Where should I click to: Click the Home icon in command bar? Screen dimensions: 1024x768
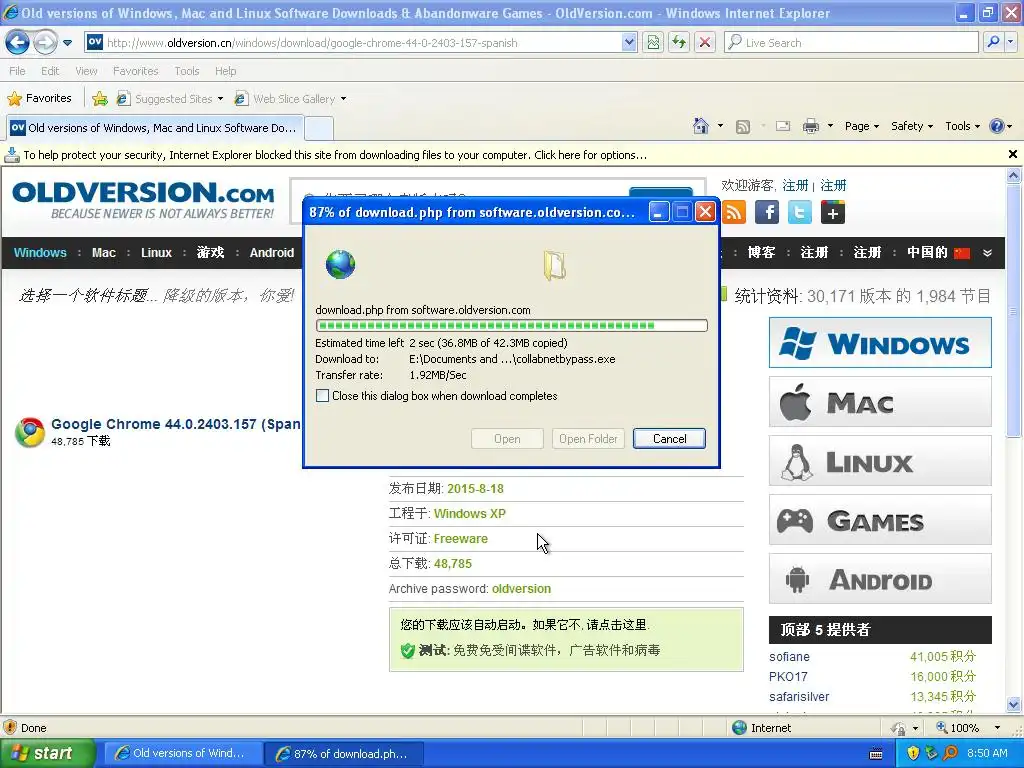coord(701,126)
